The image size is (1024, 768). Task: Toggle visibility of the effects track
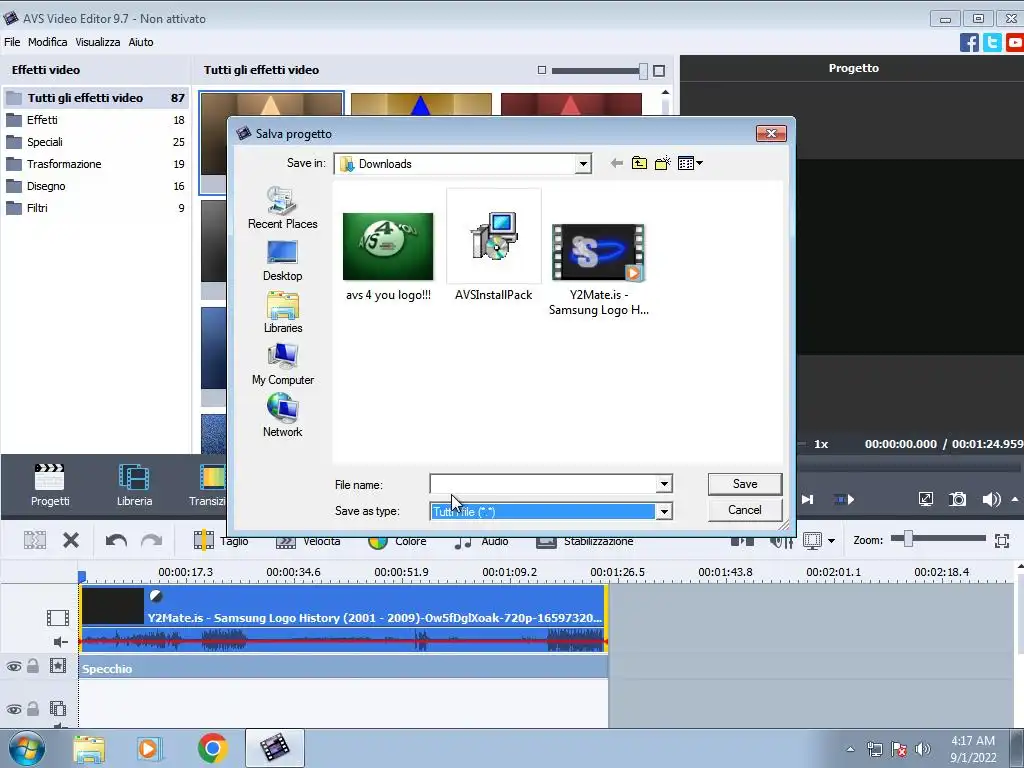point(14,667)
